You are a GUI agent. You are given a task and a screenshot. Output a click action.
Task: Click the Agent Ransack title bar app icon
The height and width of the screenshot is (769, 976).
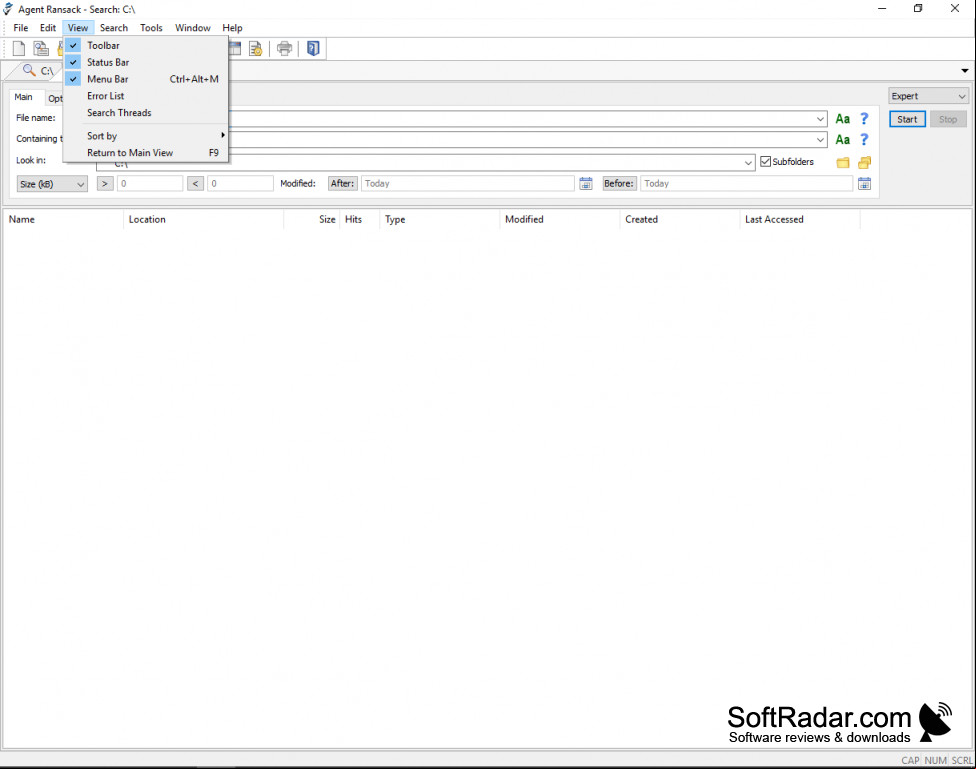click(x=8, y=9)
